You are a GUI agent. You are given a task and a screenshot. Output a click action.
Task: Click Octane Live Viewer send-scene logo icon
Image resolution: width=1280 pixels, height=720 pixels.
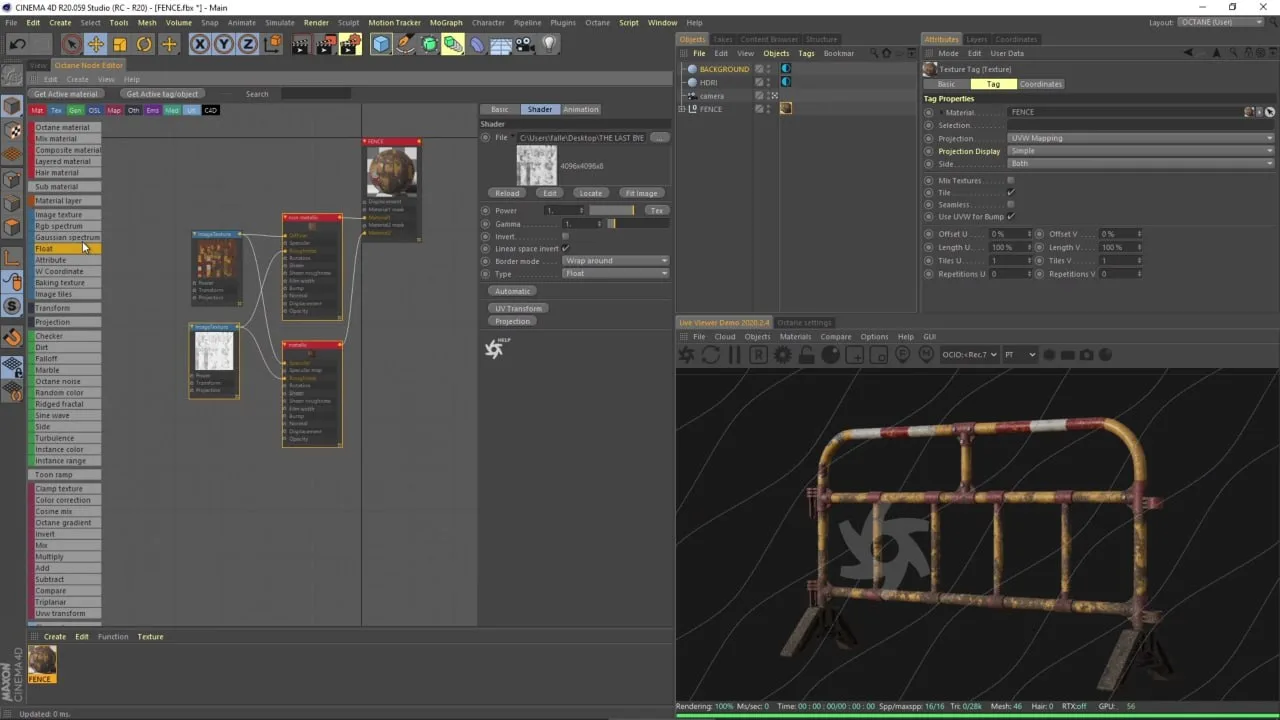[x=686, y=355]
